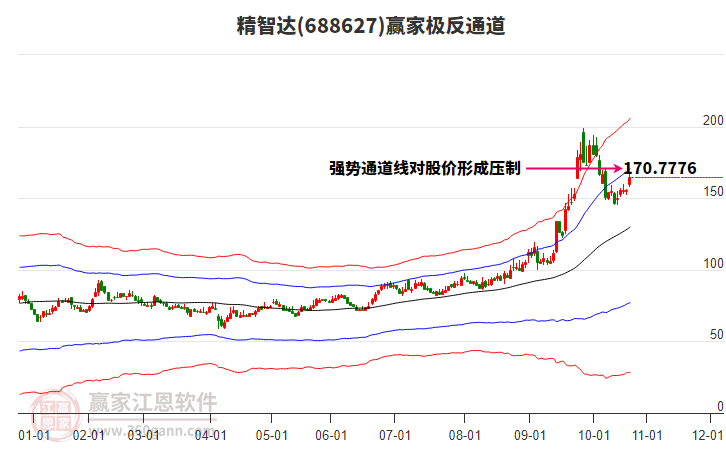Click the x-axis date 12-01

707,436
